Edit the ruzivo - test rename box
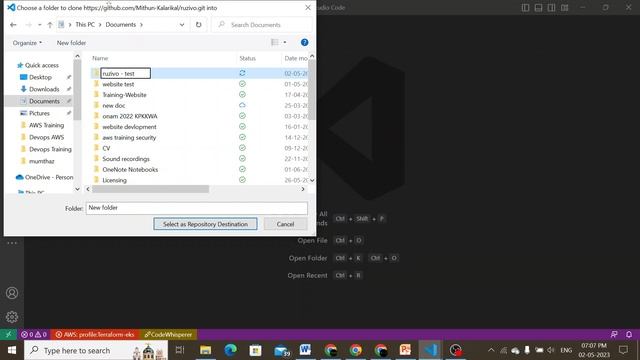 click(x=126, y=73)
